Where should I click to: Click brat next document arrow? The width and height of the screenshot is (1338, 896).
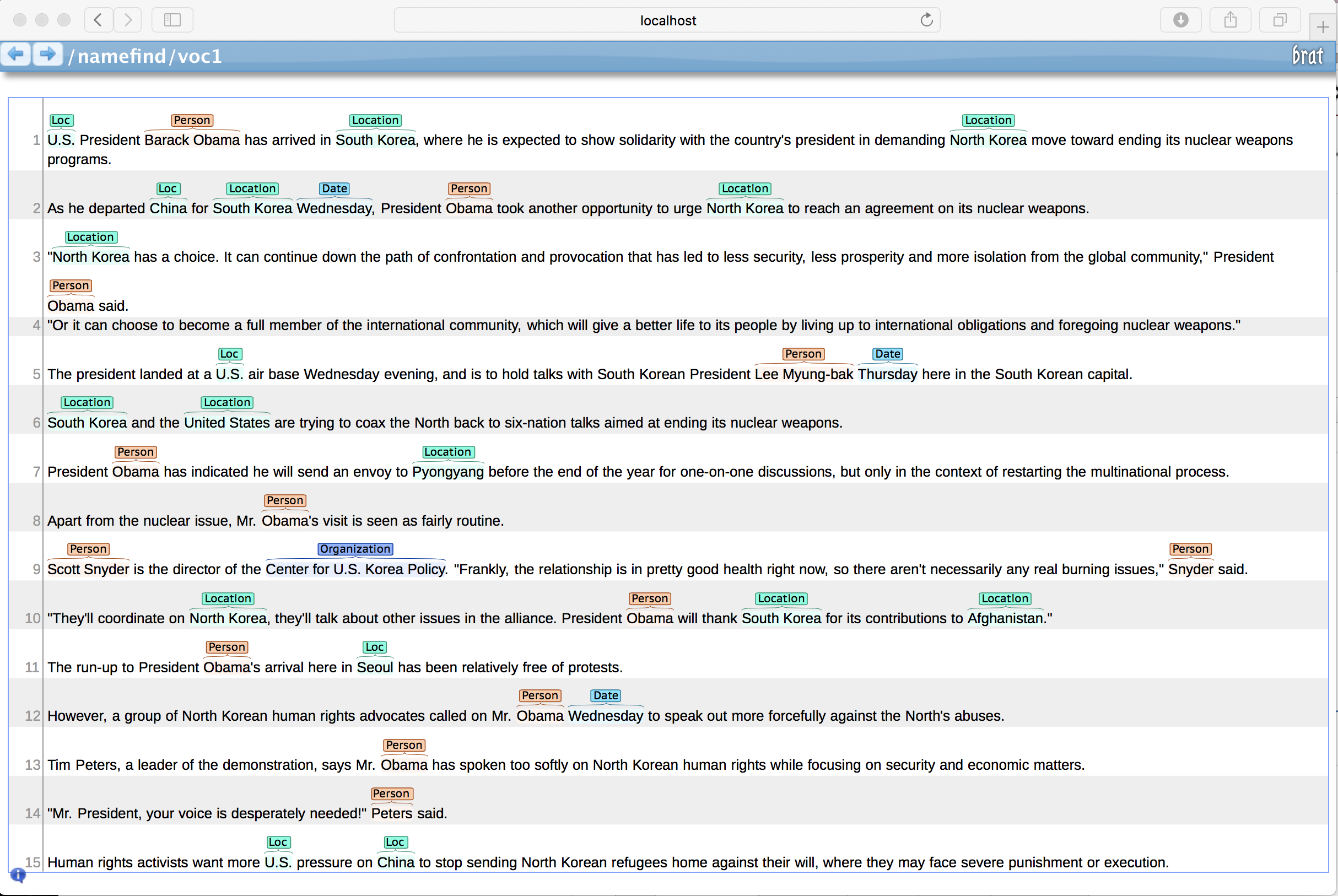47,55
